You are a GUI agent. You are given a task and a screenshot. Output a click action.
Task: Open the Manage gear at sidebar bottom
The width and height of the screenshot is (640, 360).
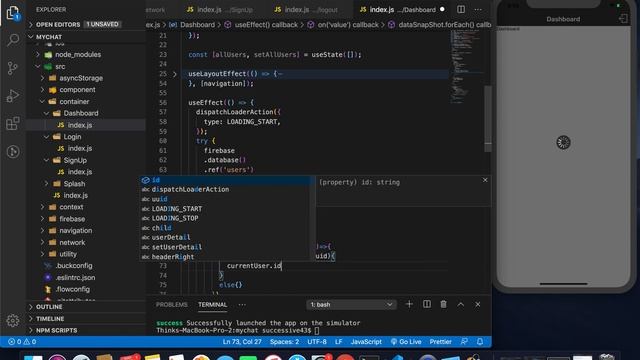(x=13, y=320)
